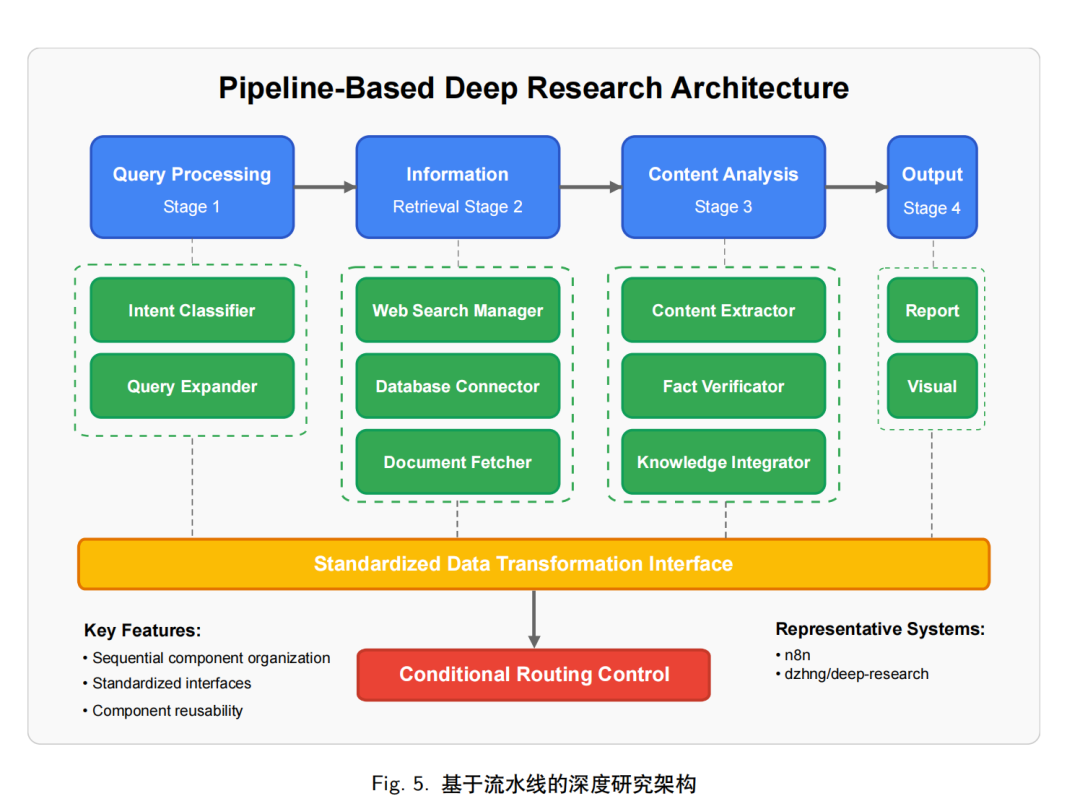Click the Standardized Data Transformation Interface bar
Screen dimensions: 1080x809
pyautogui.click(x=534, y=564)
